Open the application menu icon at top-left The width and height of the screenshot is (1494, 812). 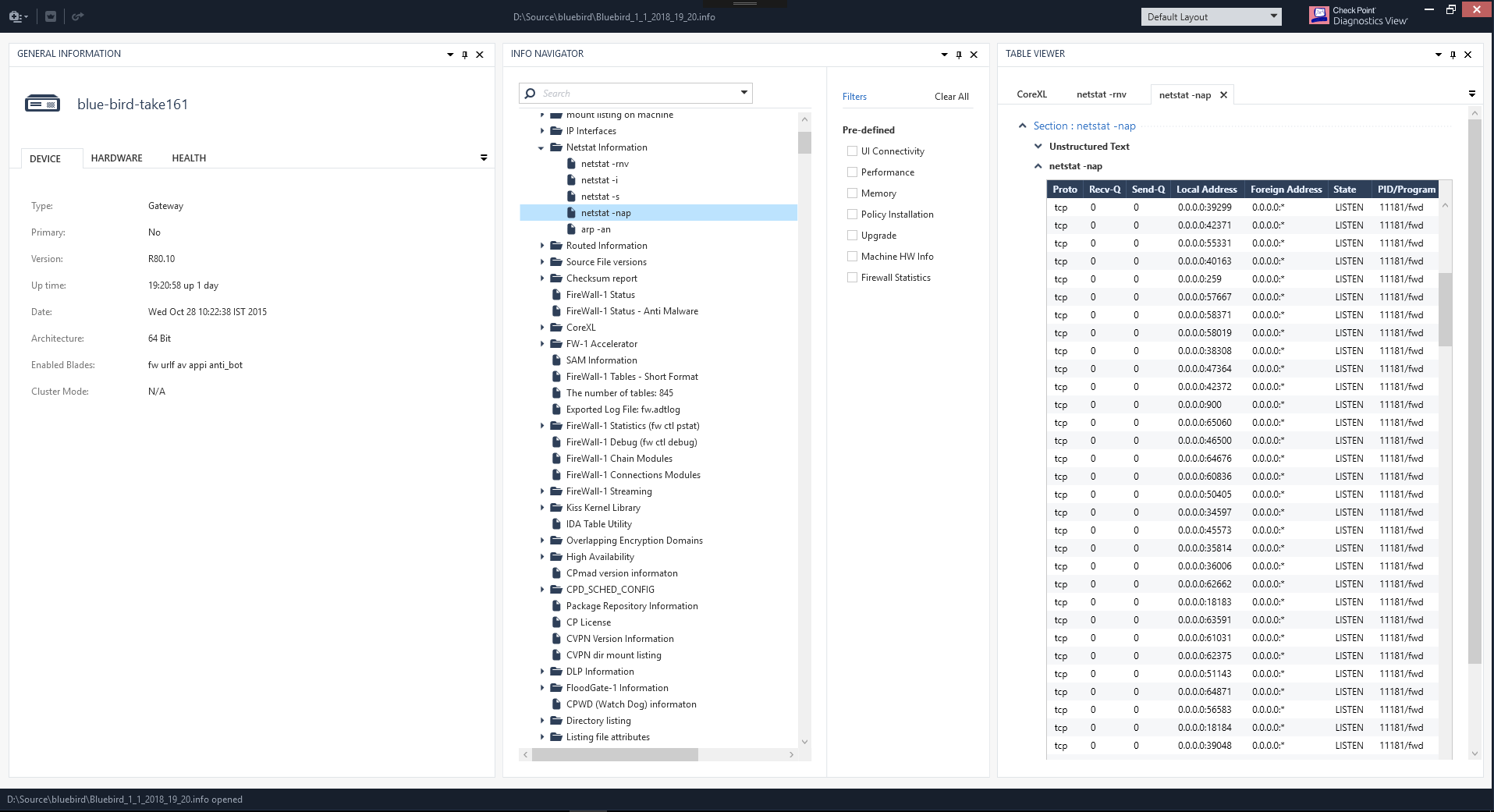(x=19, y=16)
